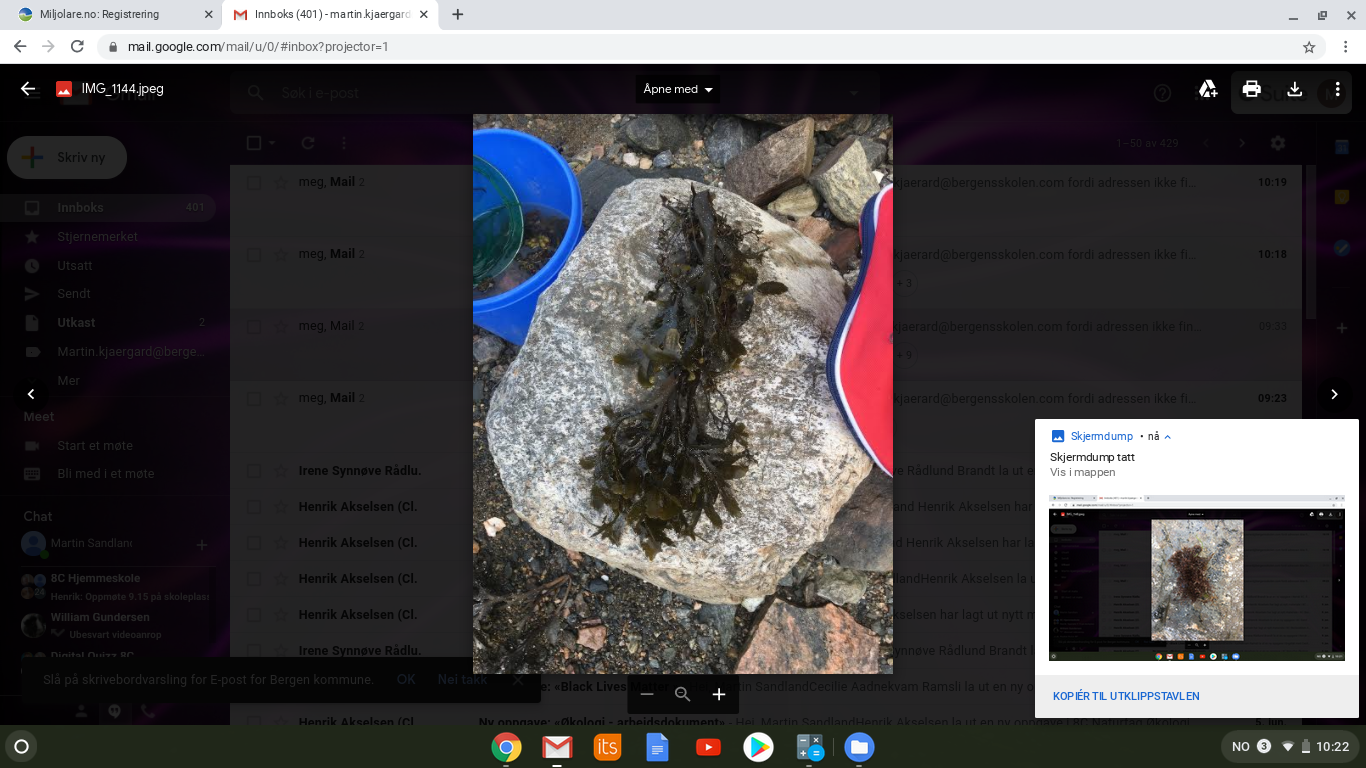
Task: Go back in browser history
Action: (x=20, y=46)
